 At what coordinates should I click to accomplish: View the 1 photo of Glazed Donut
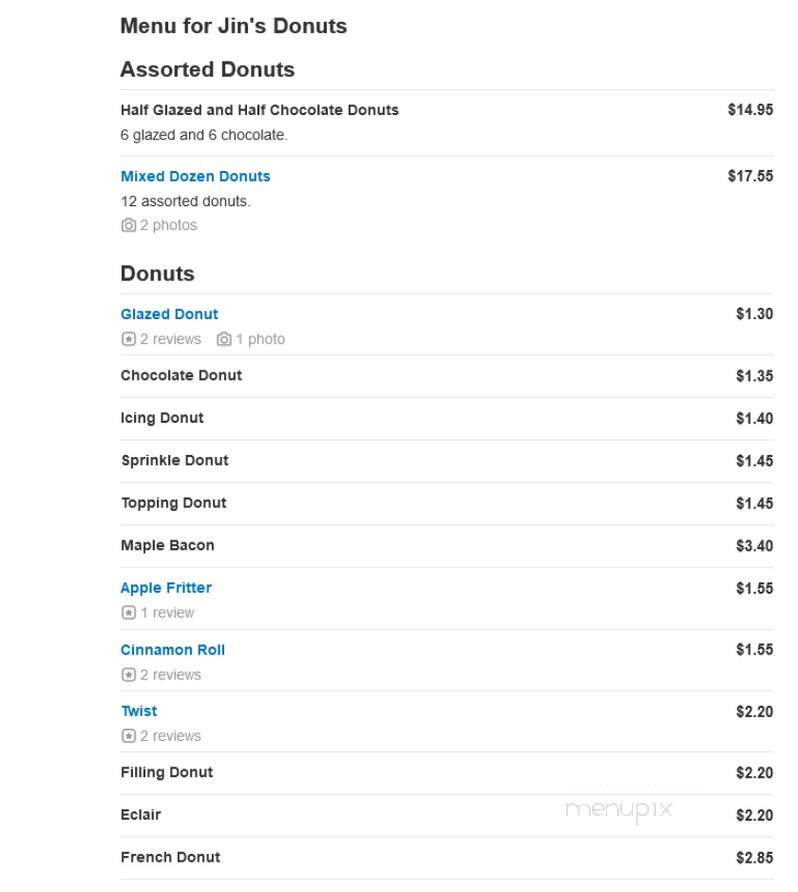pyautogui.click(x=261, y=339)
